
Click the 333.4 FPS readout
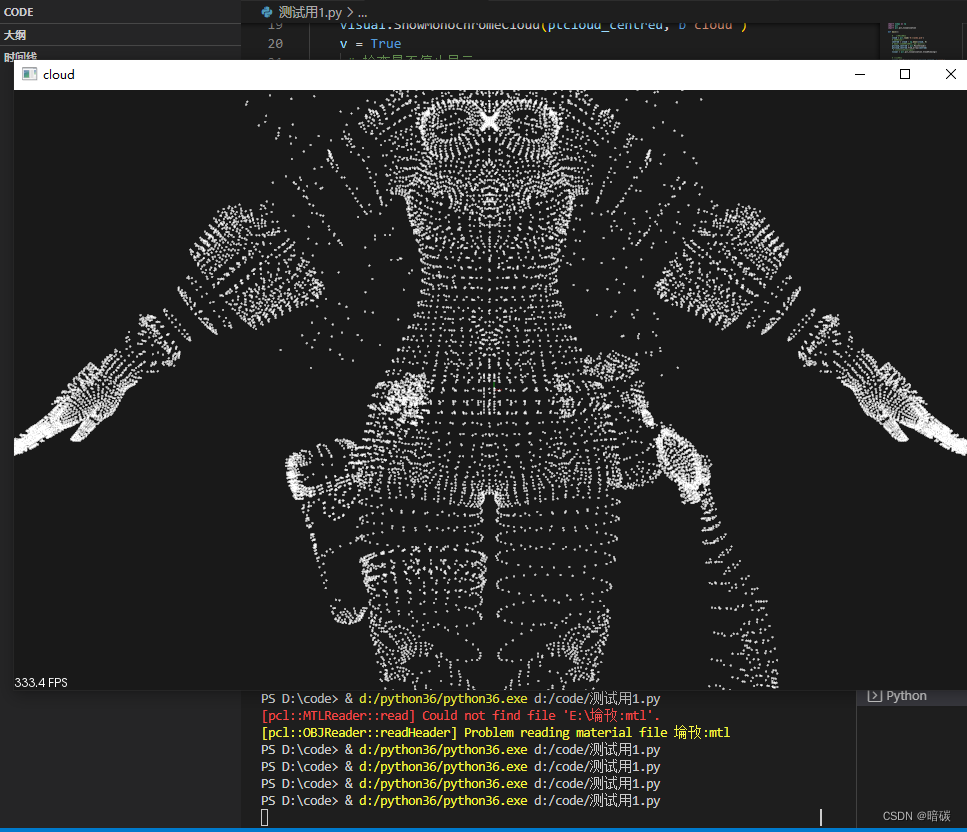pyautogui.click(x=41, y=682)
